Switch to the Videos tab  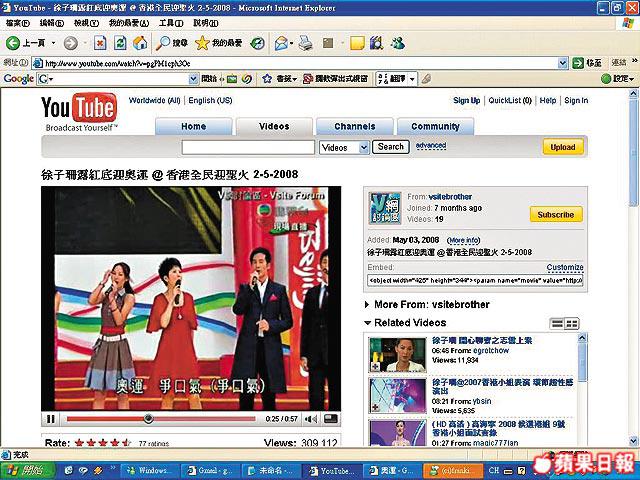(274, 127)
